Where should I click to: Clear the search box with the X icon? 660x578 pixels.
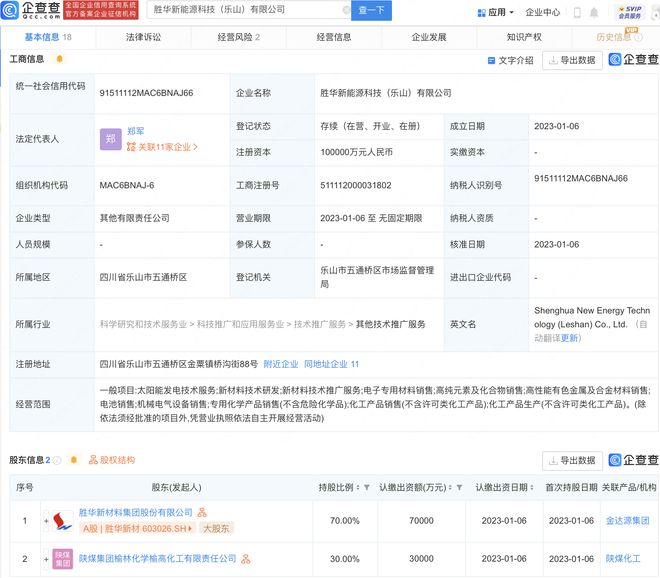pos(346,10)
